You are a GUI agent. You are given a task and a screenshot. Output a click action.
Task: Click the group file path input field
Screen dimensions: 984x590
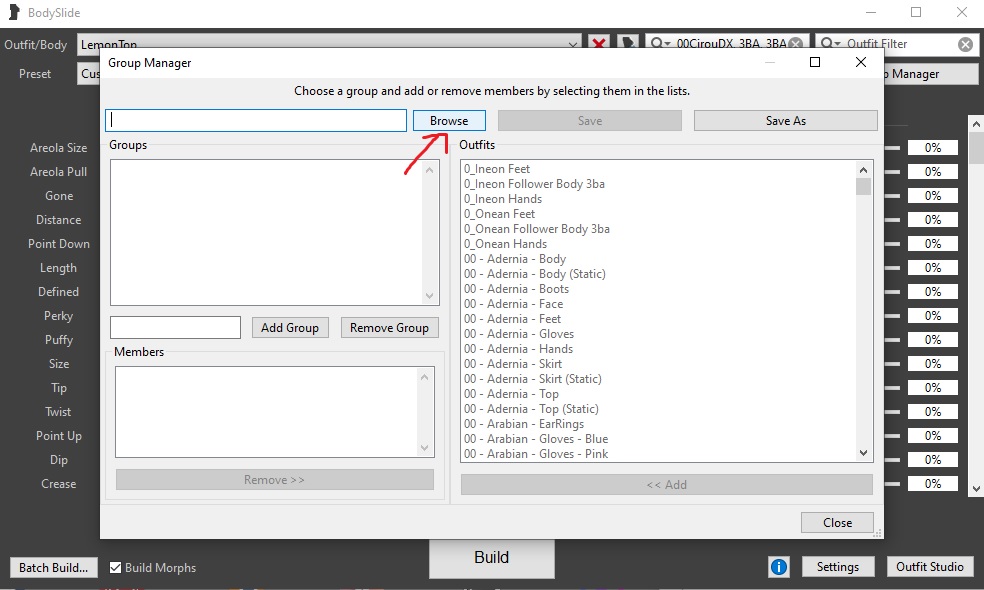click(256, 120)
